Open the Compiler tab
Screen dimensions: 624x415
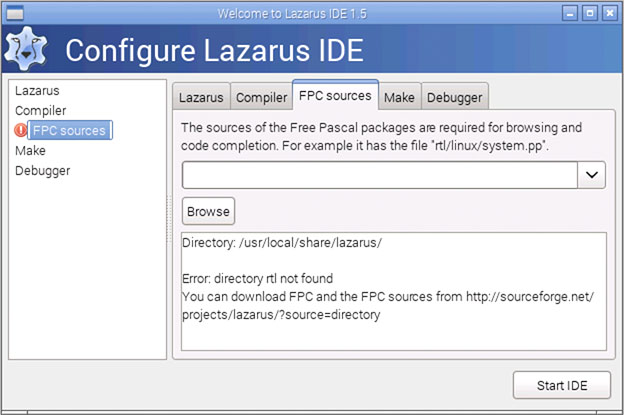[261, 97]
